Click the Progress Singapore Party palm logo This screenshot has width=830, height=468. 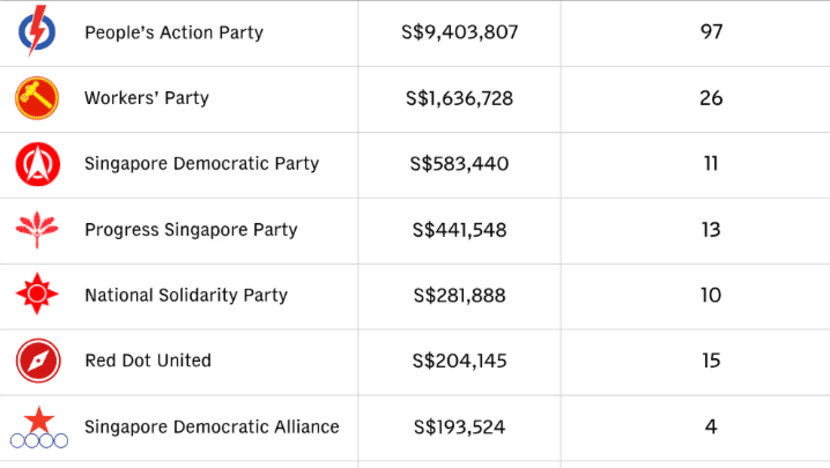(x=37, y=230)
